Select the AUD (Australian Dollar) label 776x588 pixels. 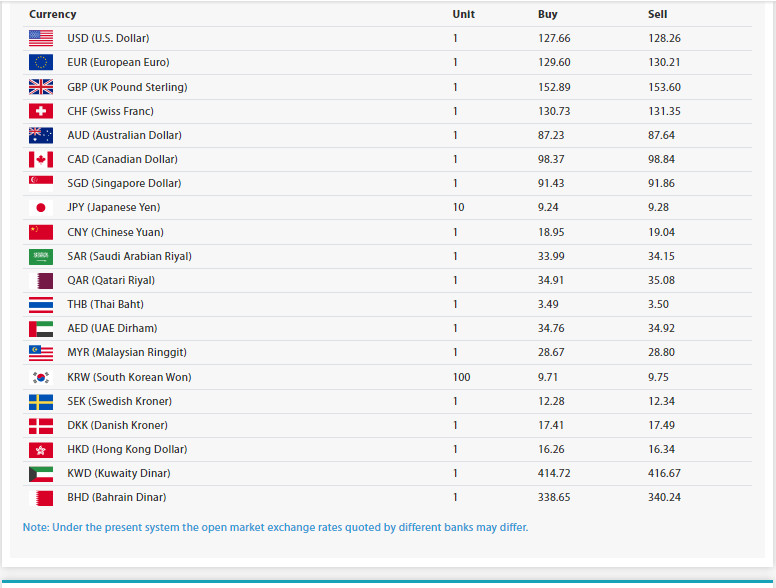click(124, 135)
